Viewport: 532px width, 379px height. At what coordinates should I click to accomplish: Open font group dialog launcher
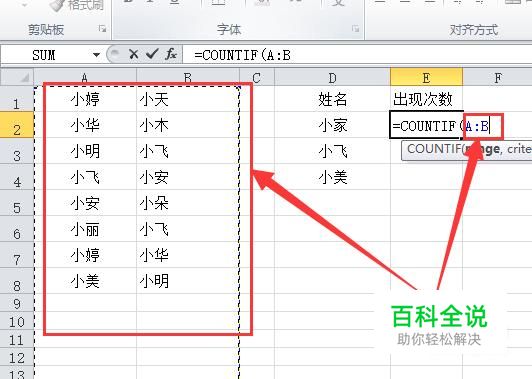[355, 29]
